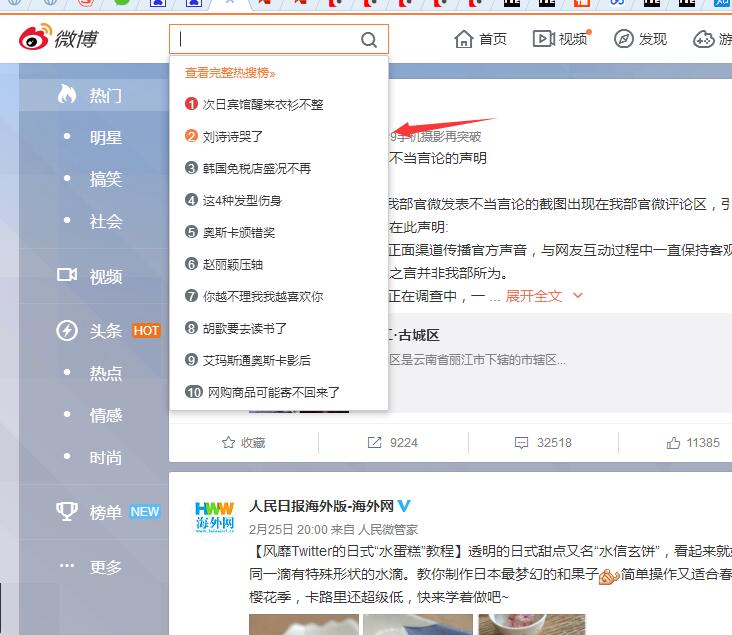Image resolution: width=732 pixels, height=635 pixels.
Task: Click the Weibo logo
Action: tap(58, 37)
